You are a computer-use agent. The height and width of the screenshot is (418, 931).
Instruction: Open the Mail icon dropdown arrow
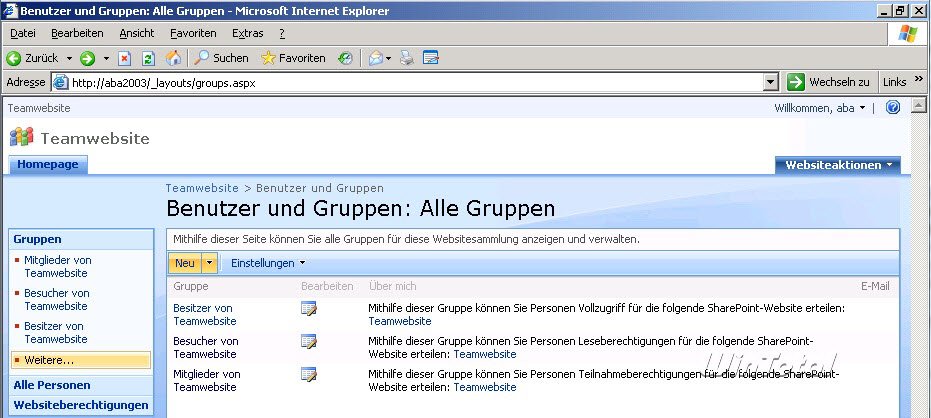(388, 58)
